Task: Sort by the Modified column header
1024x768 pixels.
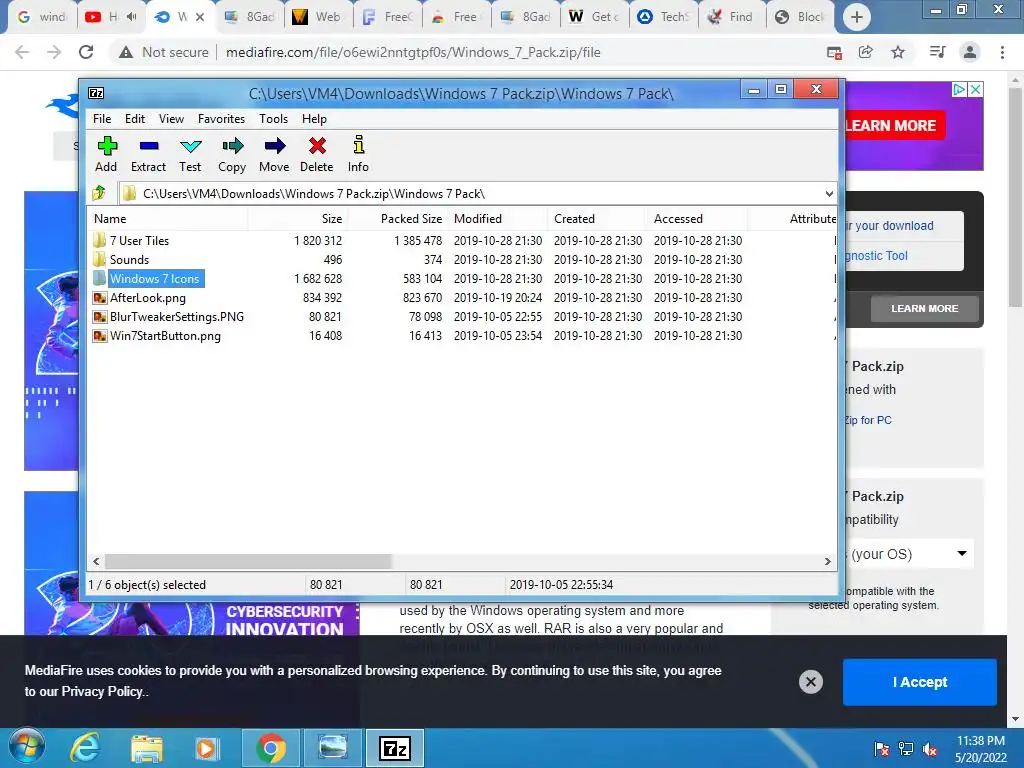Action: 498,219
